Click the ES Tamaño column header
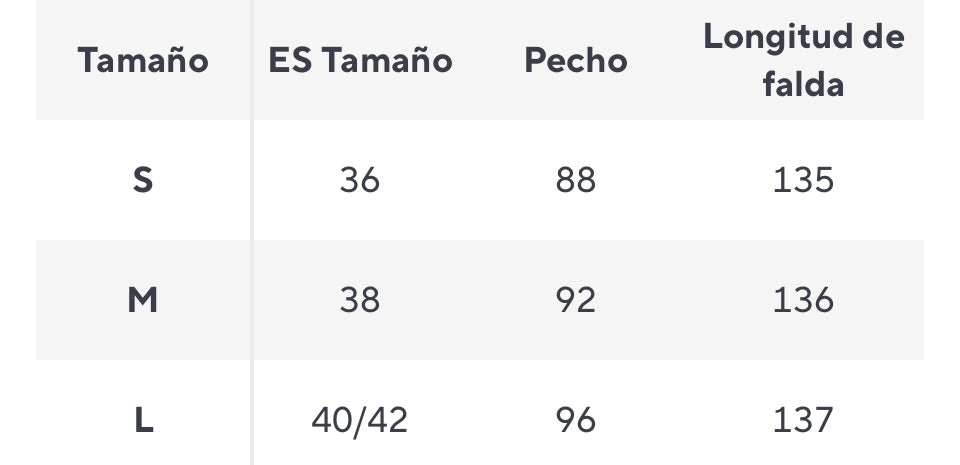 (x=360, y=61)
